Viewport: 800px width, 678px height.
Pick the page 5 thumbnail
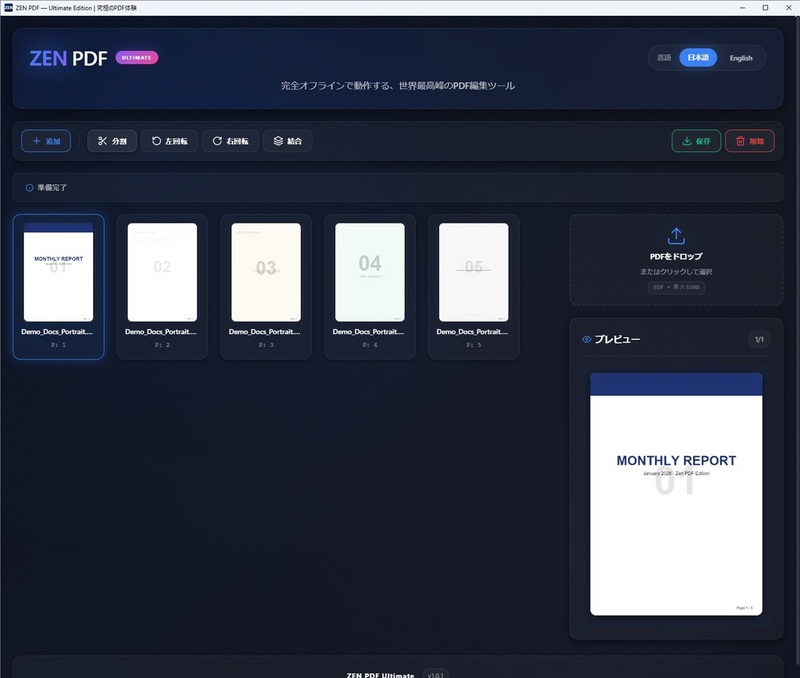474,272
